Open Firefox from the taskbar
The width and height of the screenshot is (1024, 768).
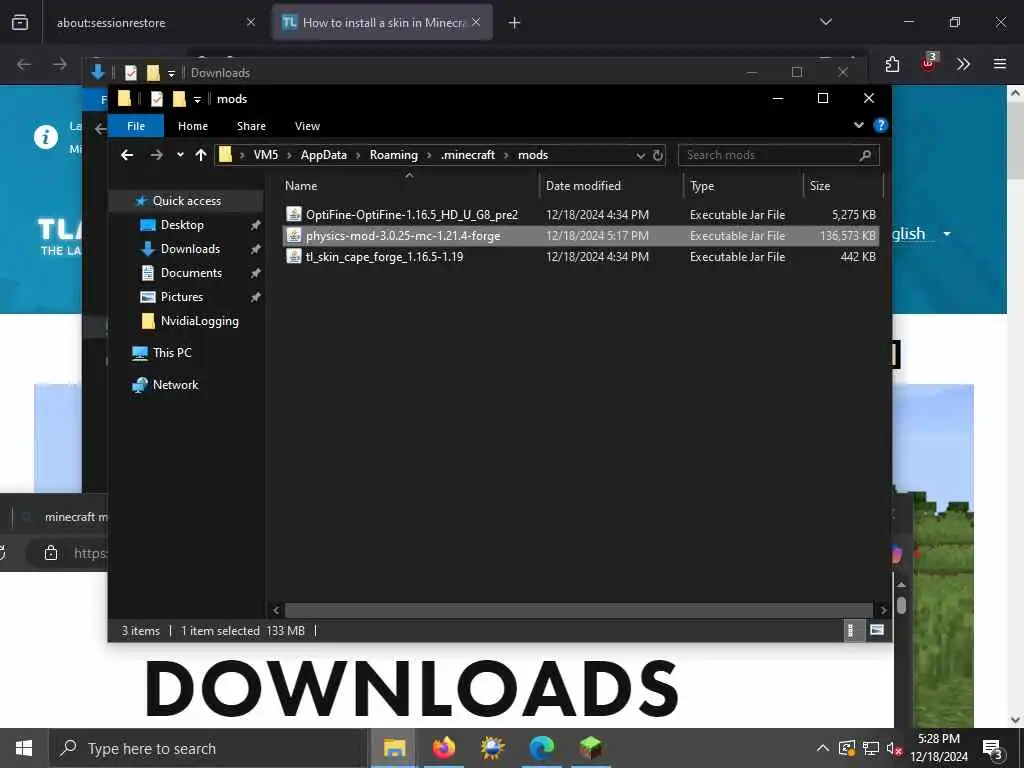point(444,748)
